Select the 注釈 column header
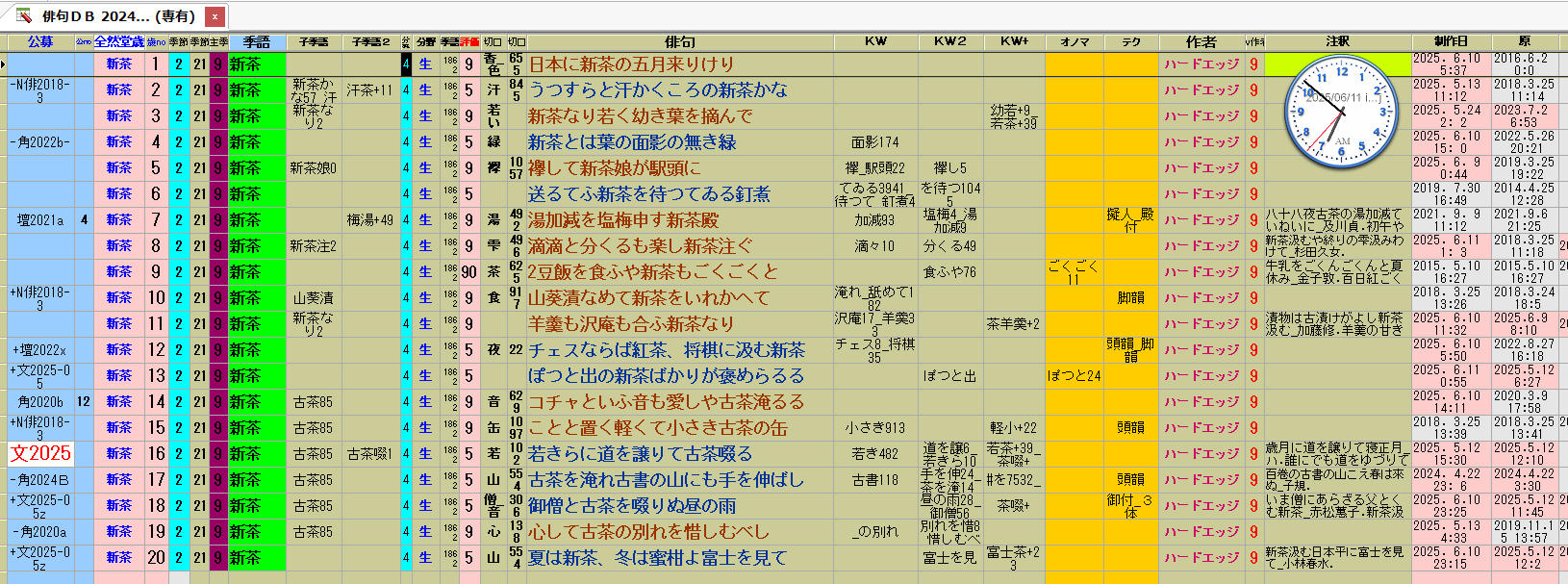 [x=1337, y=41]
